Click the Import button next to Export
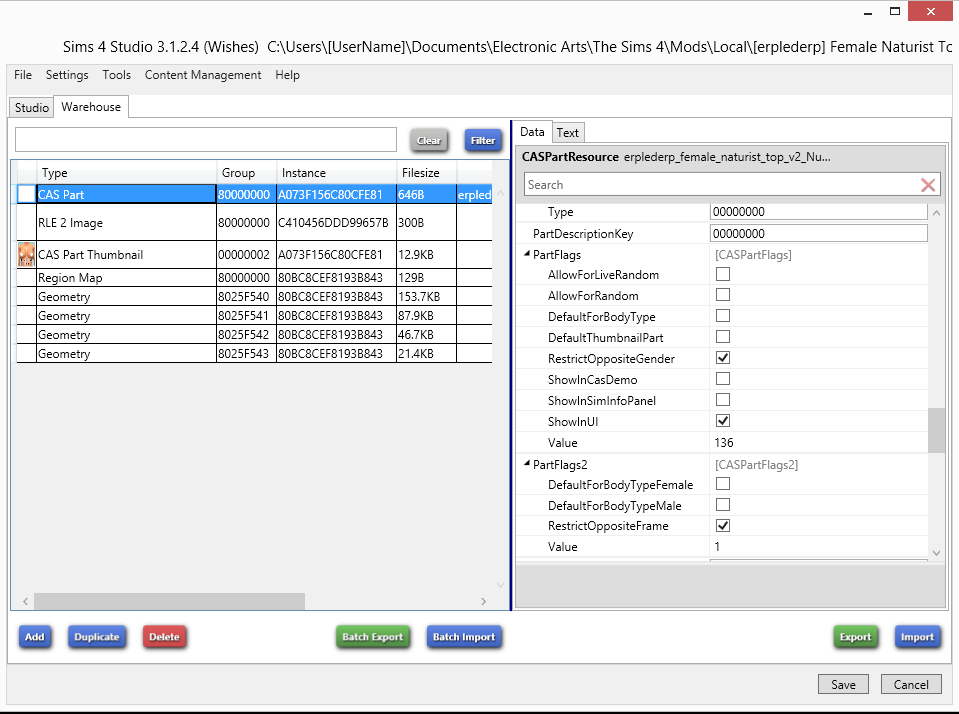The height and width of the screenshot is (714, 959). pos(917,637)
